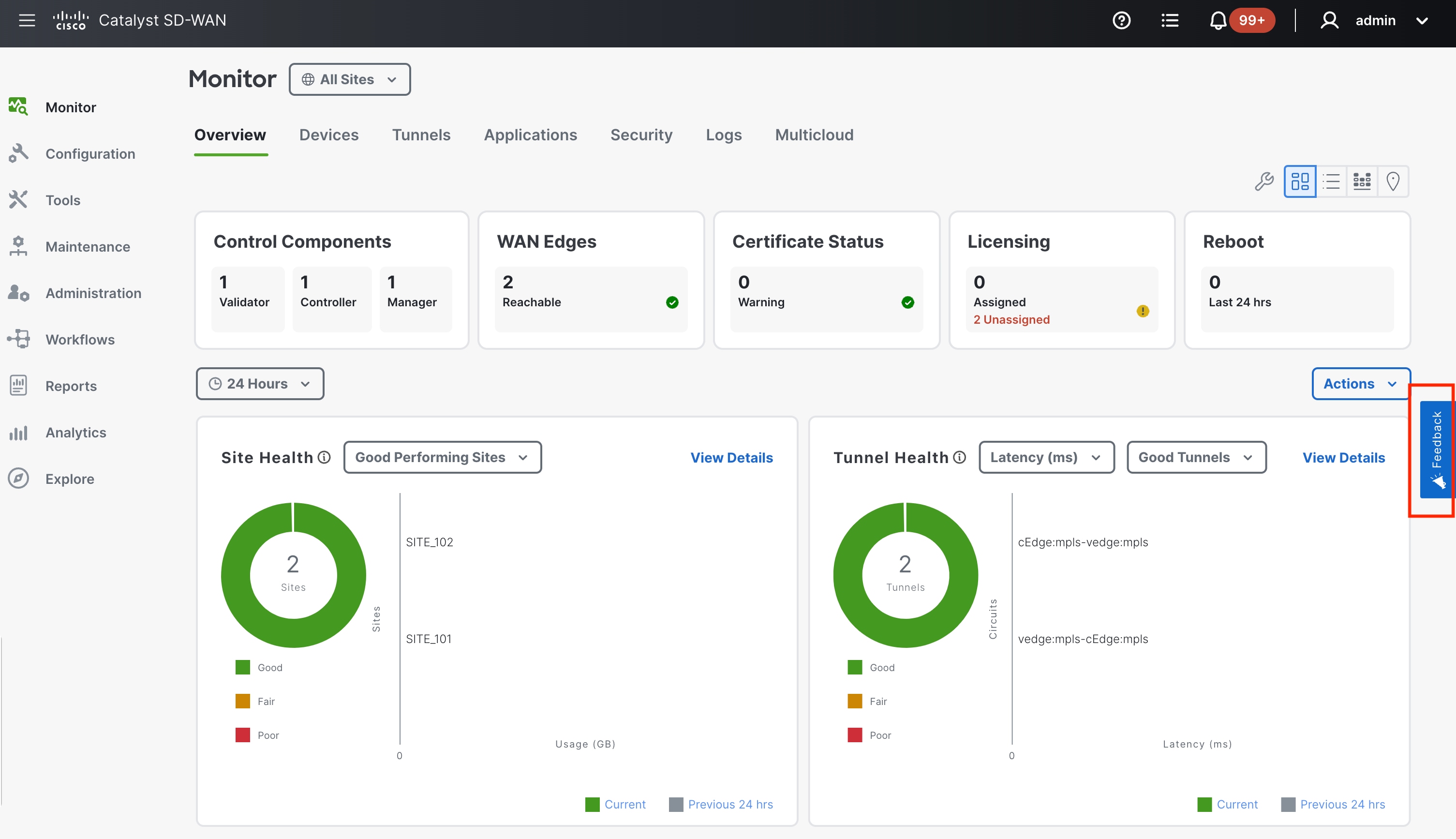
Task: Toggle Current series in Tunnel Health legend
Action: pyautogui.click(x=1227, y=804)
